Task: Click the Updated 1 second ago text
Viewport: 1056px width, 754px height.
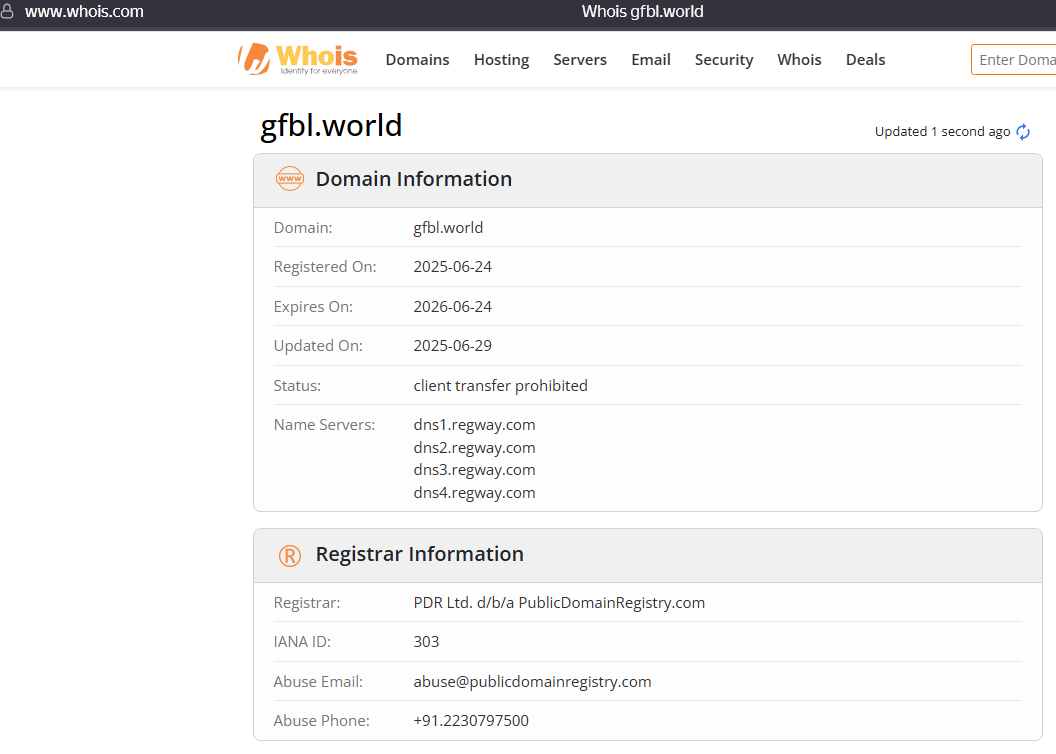Action: pyautogui.click(x=942, y=132)
